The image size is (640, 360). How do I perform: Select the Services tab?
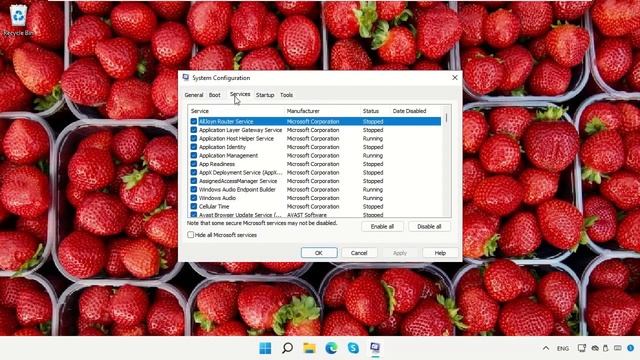[x=240, y=94]
